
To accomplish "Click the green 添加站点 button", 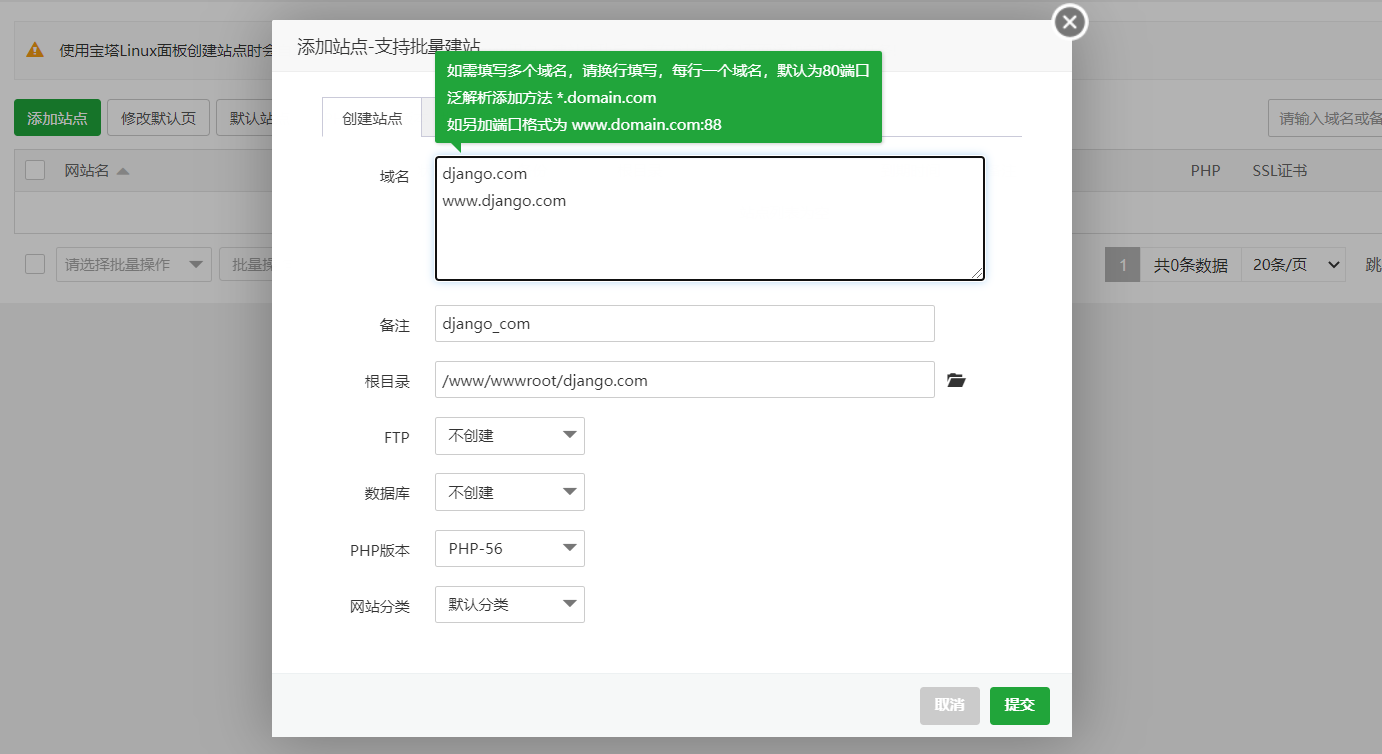I will [57, 117].
